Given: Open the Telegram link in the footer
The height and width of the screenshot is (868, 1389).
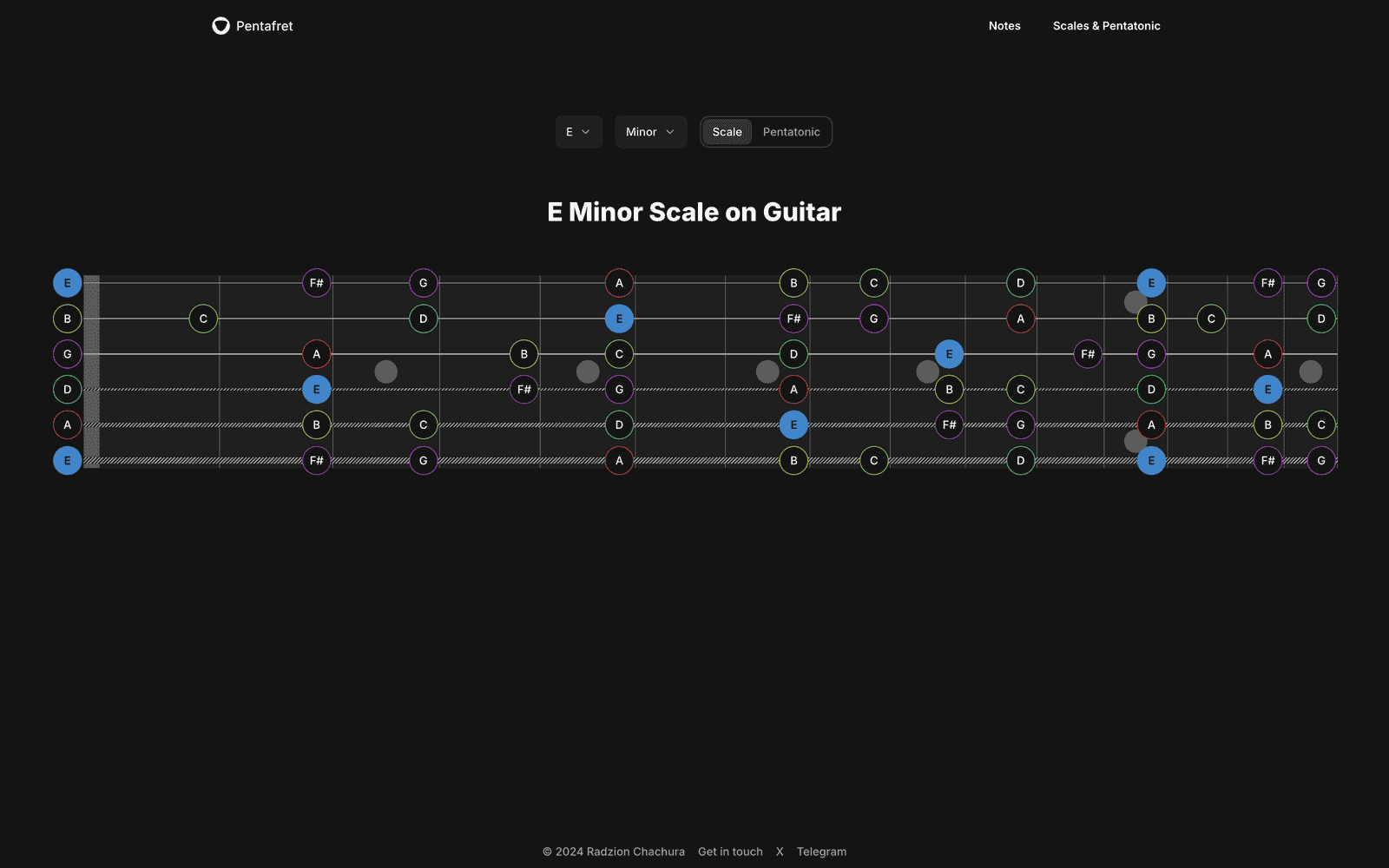Looking at the screenshot, I should click(821, 852).
